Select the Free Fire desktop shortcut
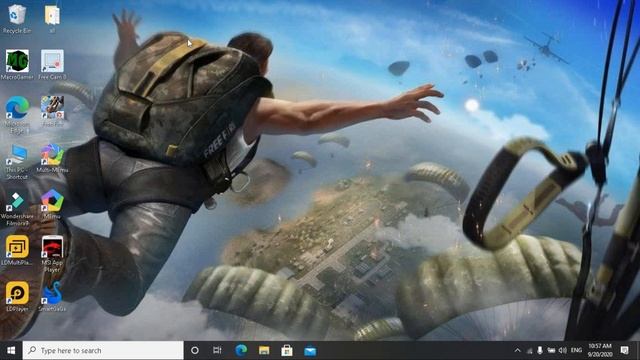 52,111
